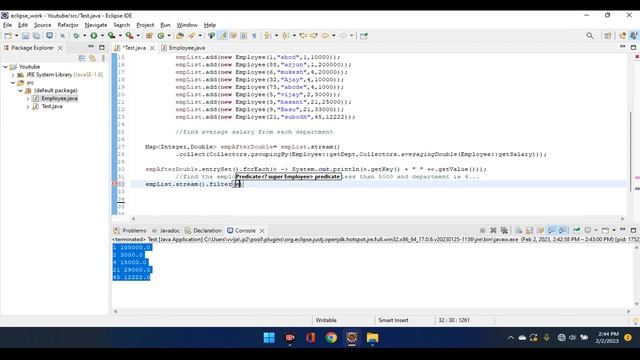640x360 pixels.
Task: Click the Pin Editor toolbar icon
Action: click(x=364, y=36)
